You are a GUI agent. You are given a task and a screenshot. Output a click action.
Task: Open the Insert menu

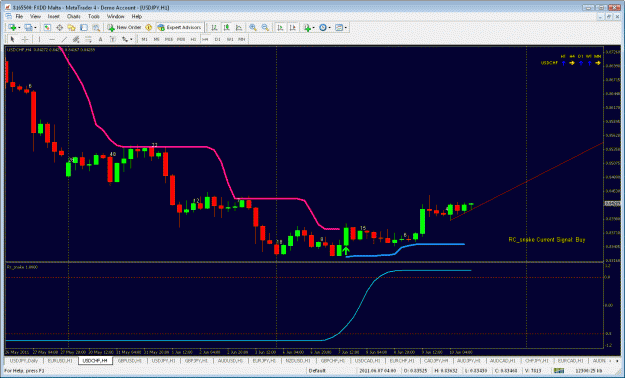pyautogui.click(x=53, y=16)
